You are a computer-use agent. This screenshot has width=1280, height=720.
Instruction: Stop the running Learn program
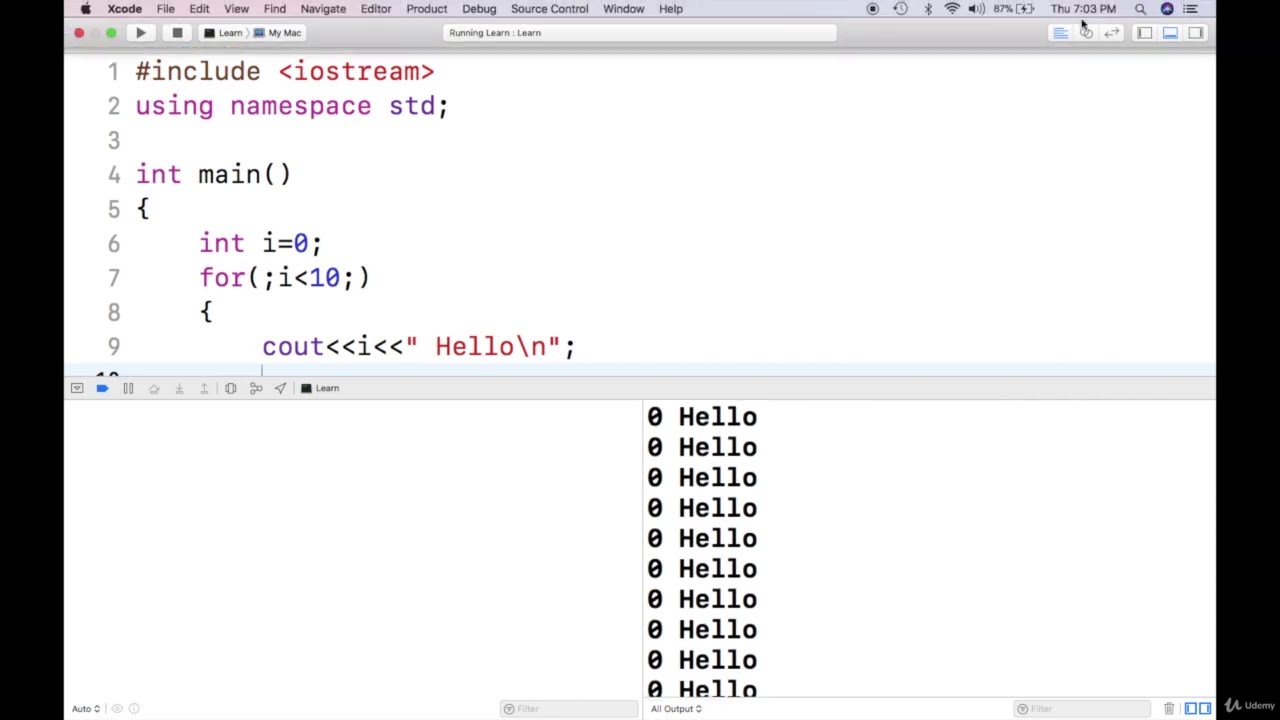[x=177, y=33]
